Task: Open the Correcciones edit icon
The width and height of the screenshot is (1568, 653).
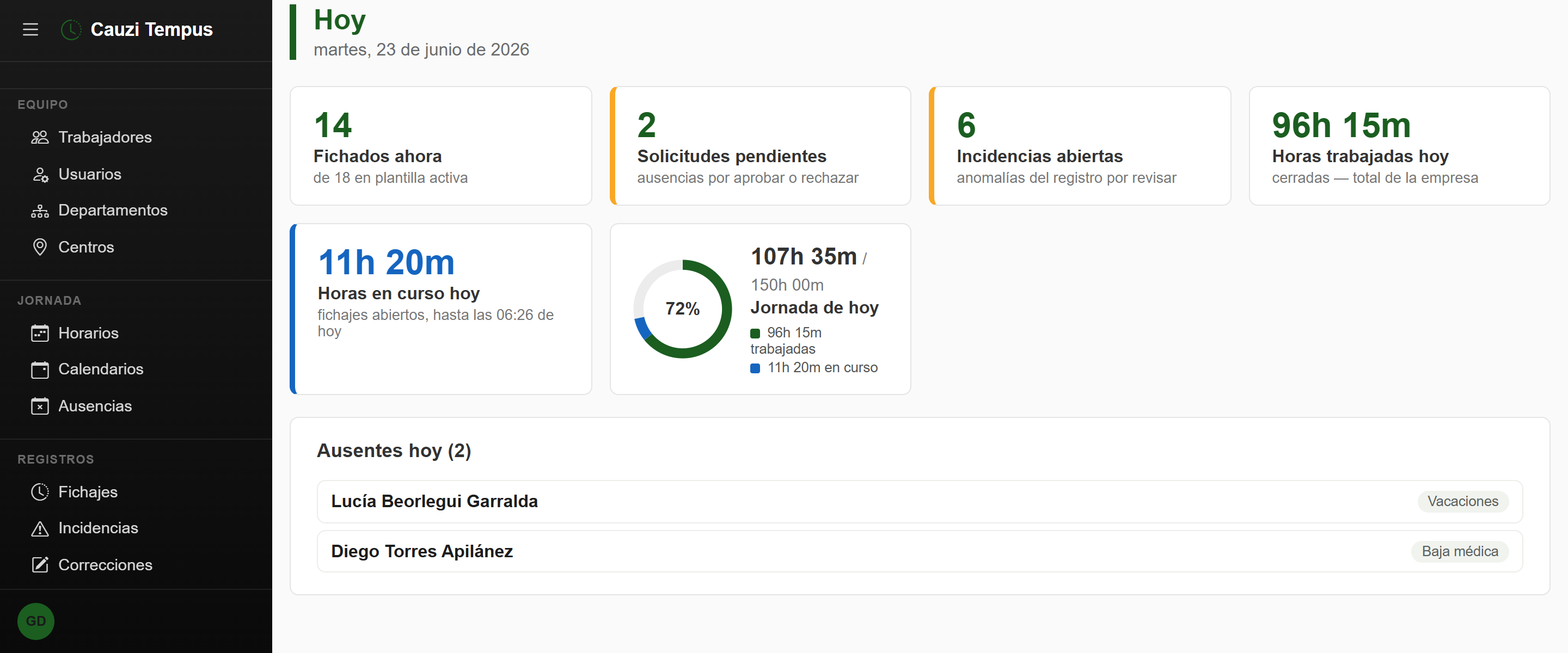Action: [40, 565]
